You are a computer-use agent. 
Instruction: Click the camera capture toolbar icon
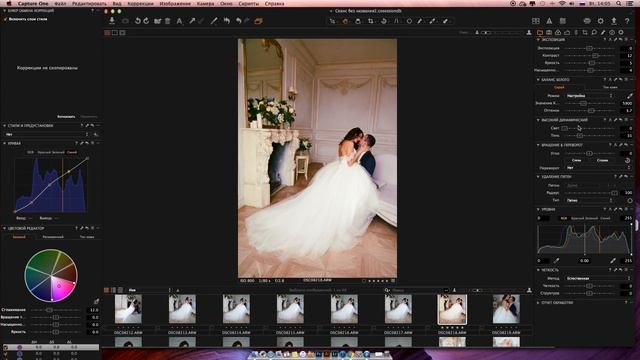click(x=125, y=21)
